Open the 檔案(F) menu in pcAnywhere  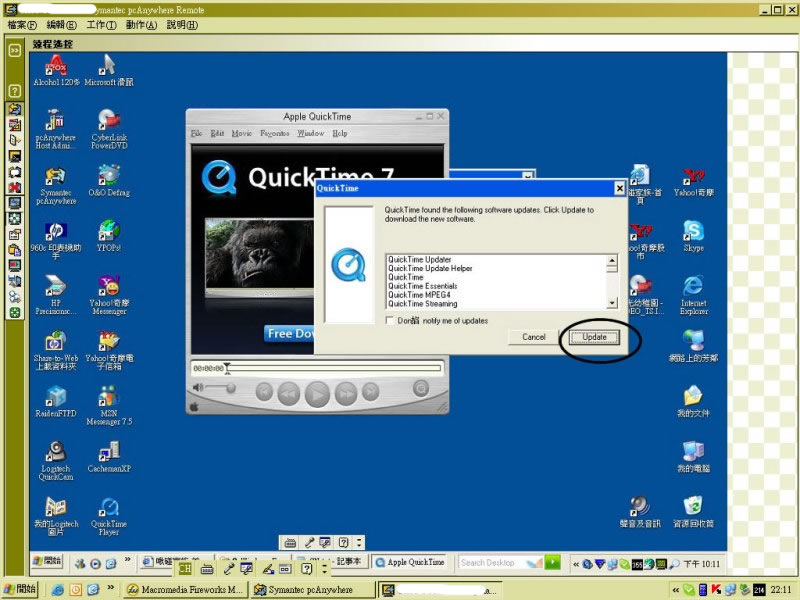(22, 25)
